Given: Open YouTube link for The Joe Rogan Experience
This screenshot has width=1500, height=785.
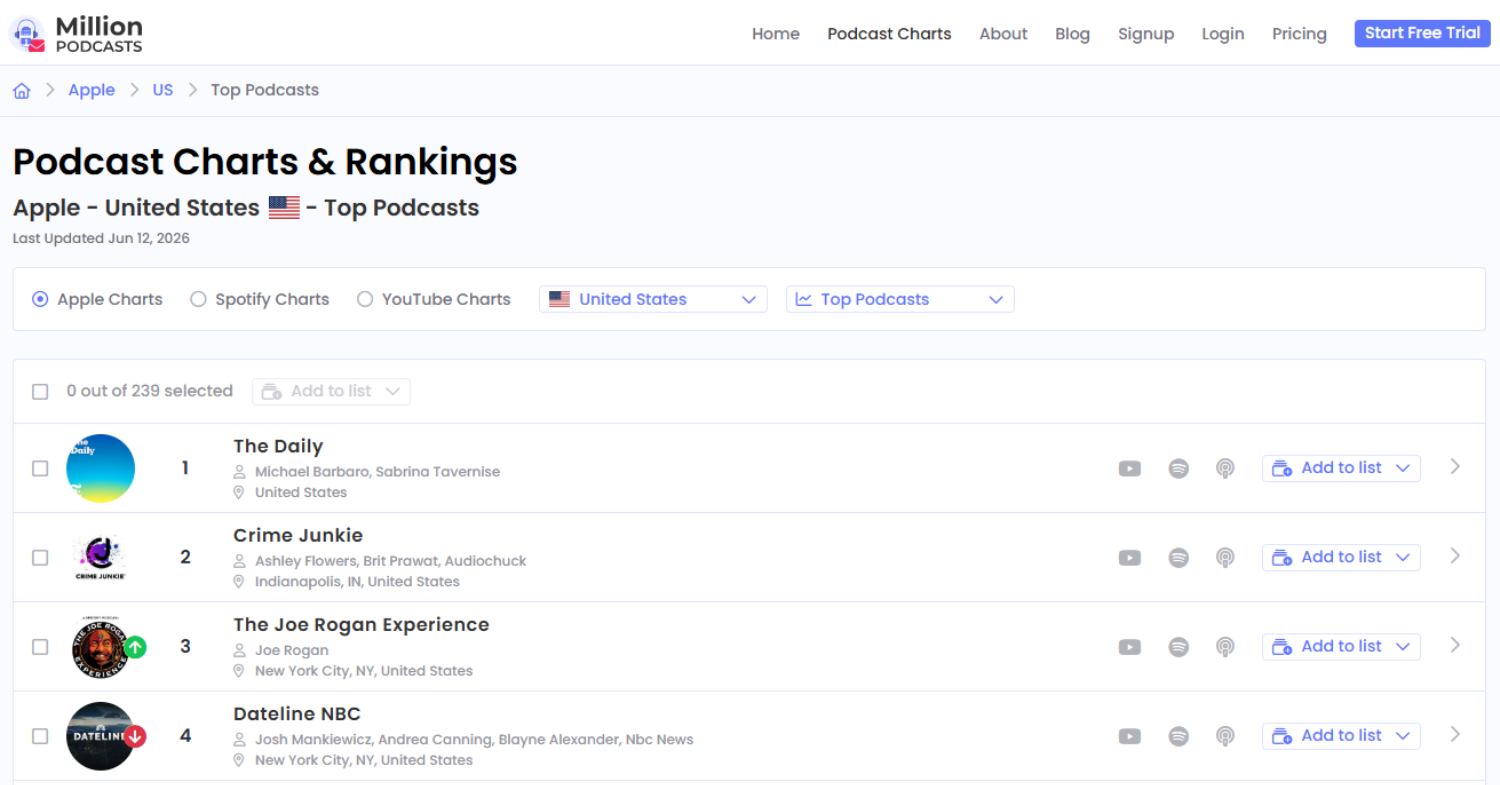Looking at the screenshot, I should (x=1130, y=646).
